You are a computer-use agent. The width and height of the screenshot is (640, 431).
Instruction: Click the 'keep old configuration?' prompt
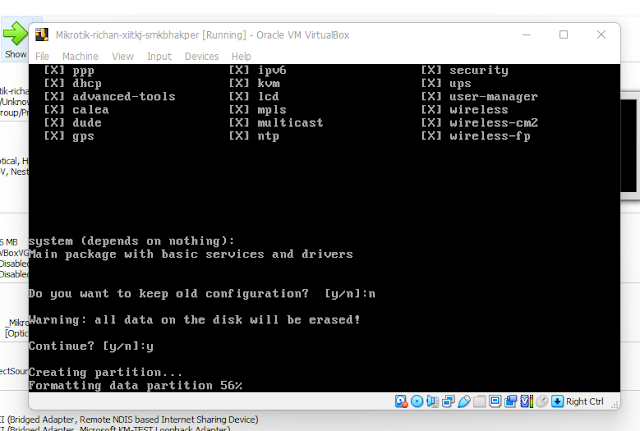point(202,293)
